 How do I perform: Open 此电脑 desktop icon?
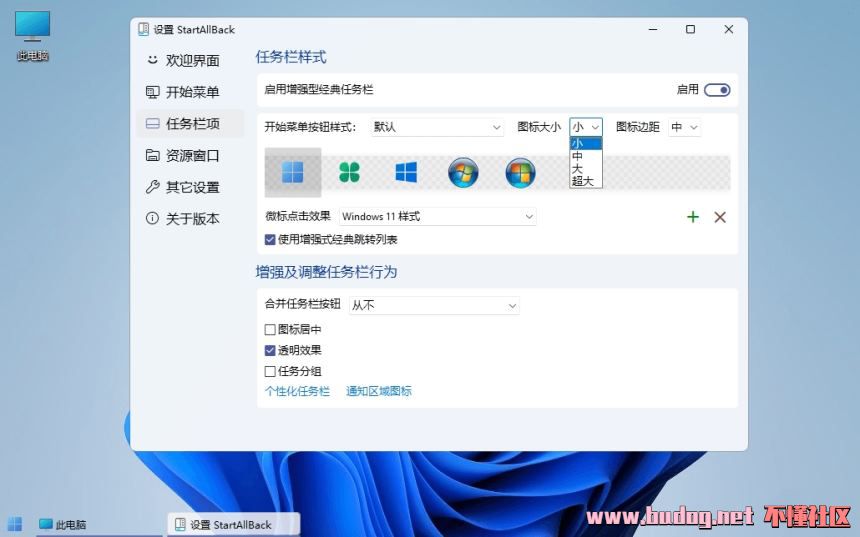pyautogui.click(x=32, y=36)
